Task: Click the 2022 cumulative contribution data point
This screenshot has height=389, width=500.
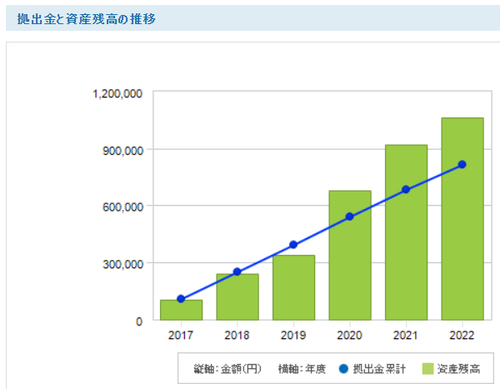Action: point(462,164)
